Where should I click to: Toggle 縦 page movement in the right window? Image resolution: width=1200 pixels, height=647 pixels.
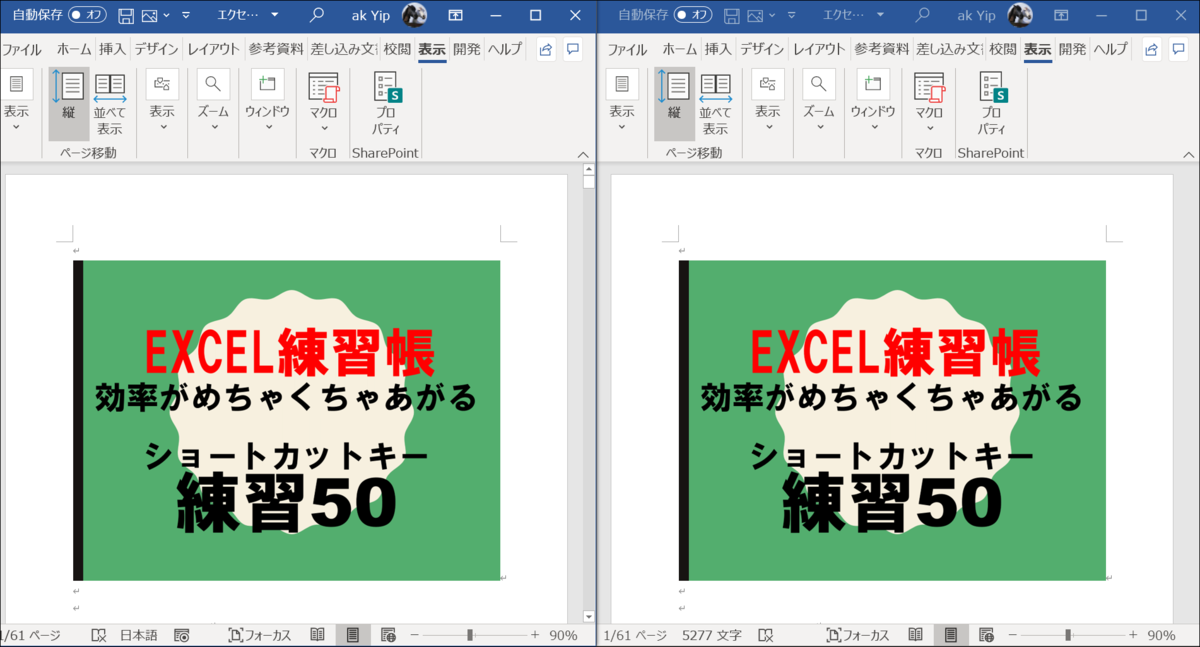click(674, 103)
